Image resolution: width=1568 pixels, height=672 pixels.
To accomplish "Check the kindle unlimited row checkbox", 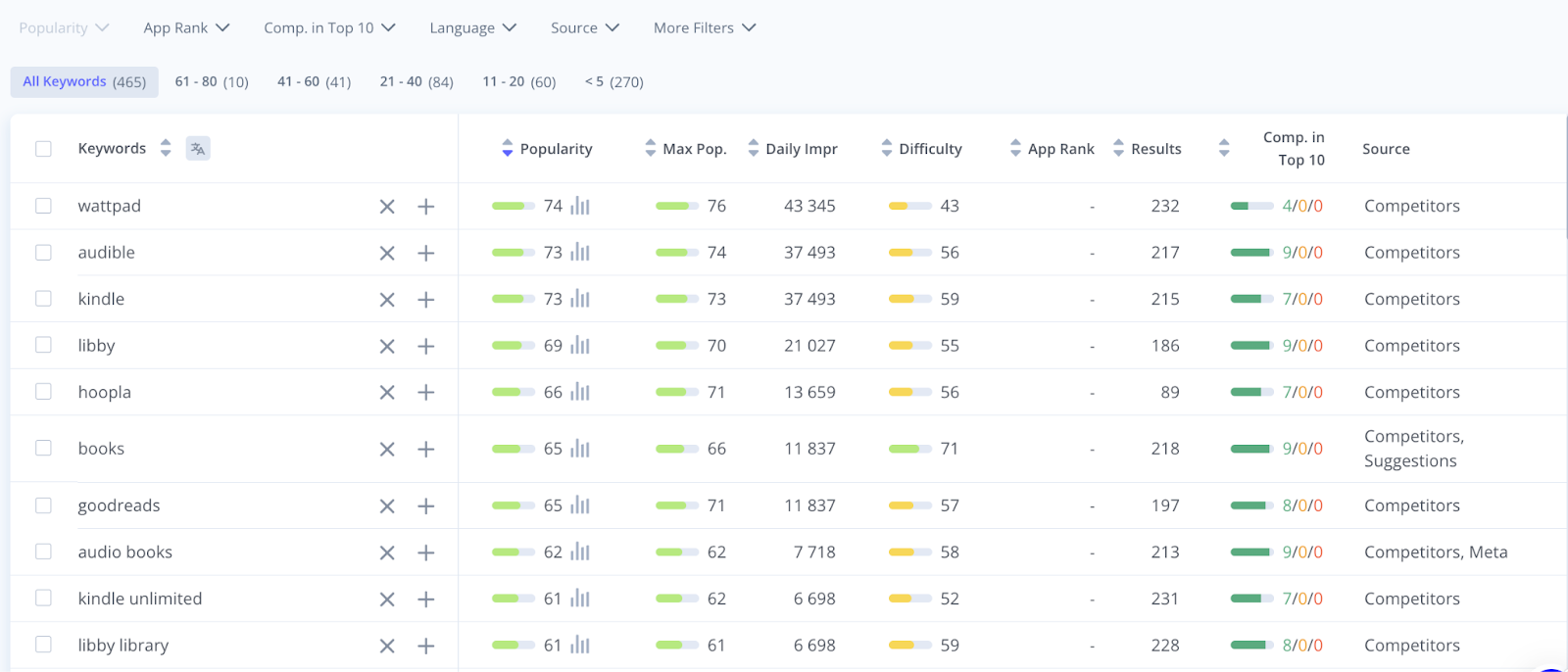I will coord(43,598).
